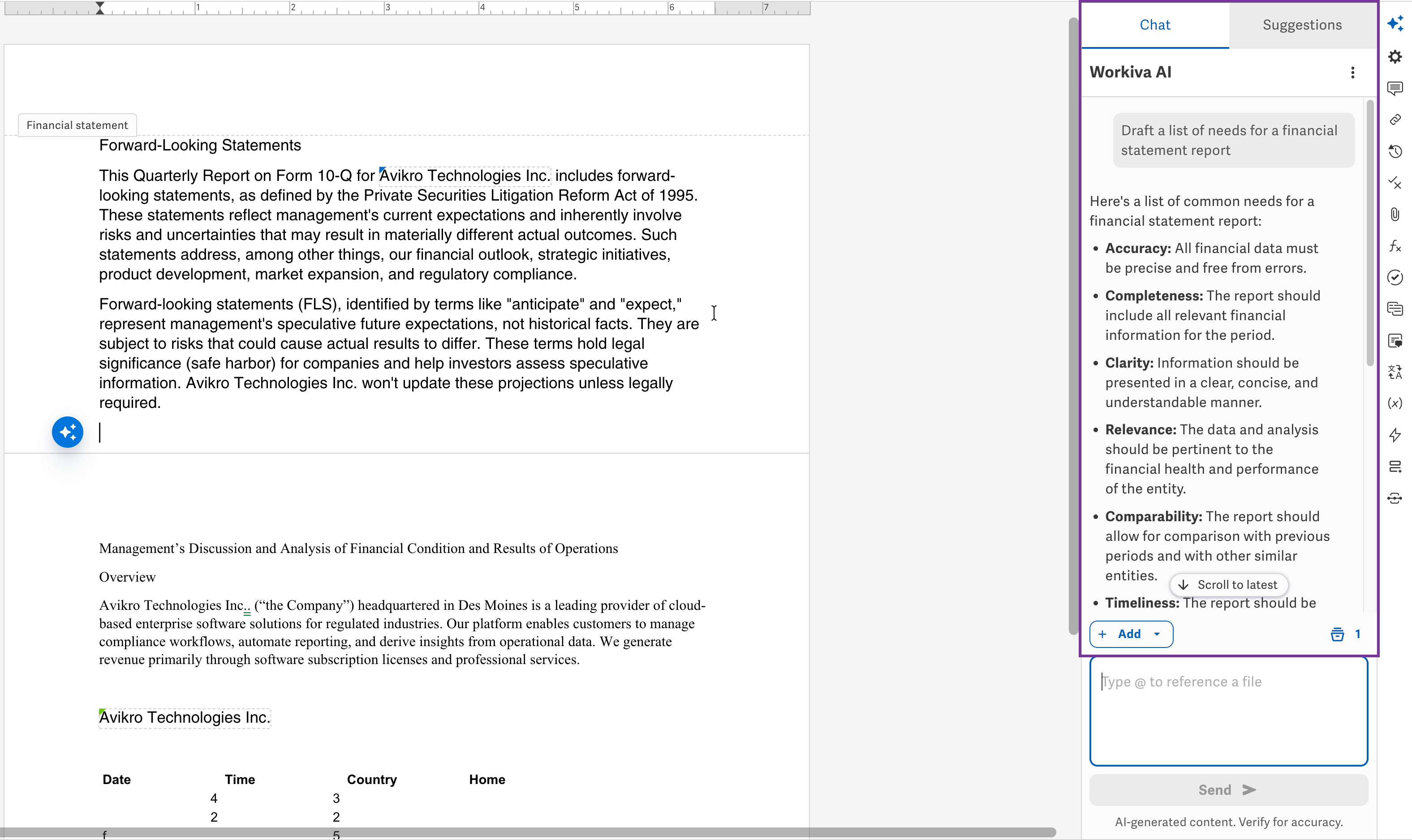Viewport: 1412px width, 840px height.
Task: Open the settings gear panel
Action: pos(1395,56)
